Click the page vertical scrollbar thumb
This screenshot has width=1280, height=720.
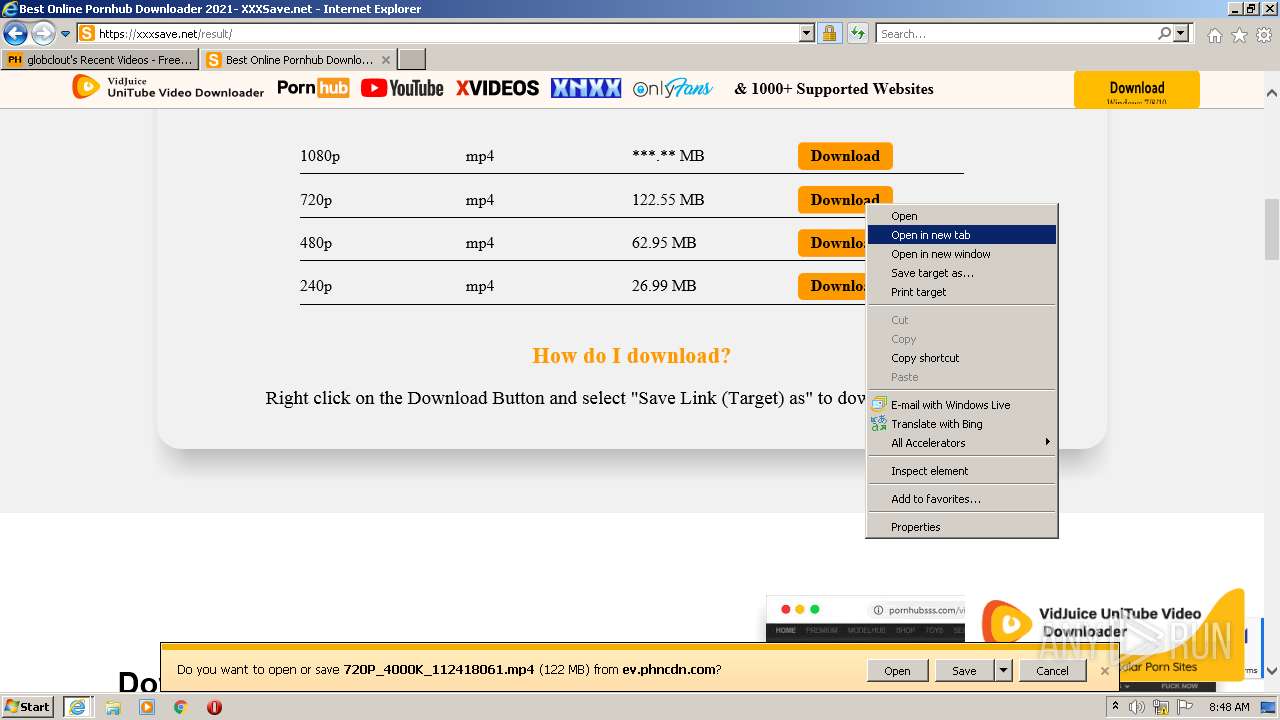[1272, 229]
